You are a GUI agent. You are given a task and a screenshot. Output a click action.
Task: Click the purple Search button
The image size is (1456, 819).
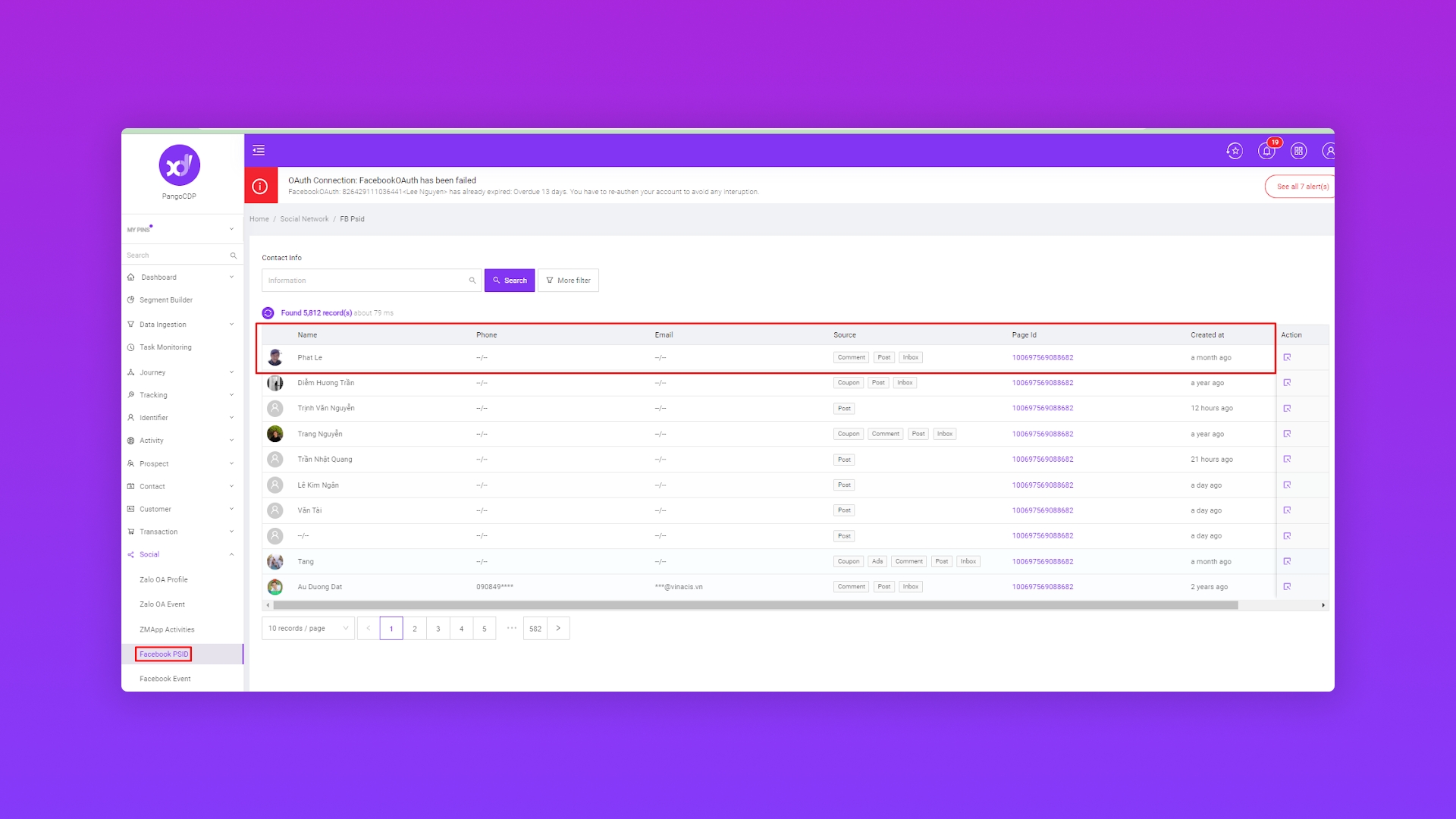pos(510,281)
